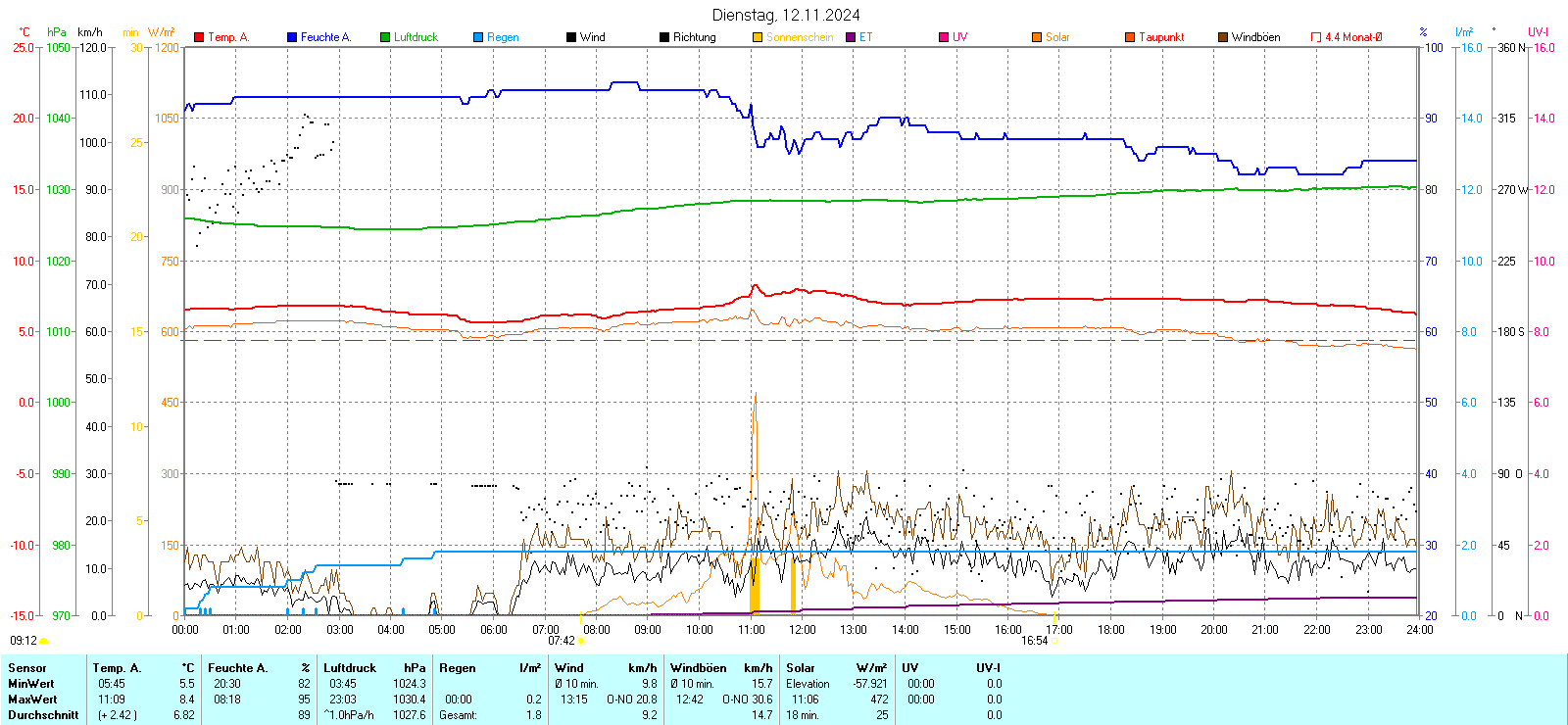Viewport: 1568px width, 725px height.
Task: Click the orange Solar legend square
Action: (1037, 37)
